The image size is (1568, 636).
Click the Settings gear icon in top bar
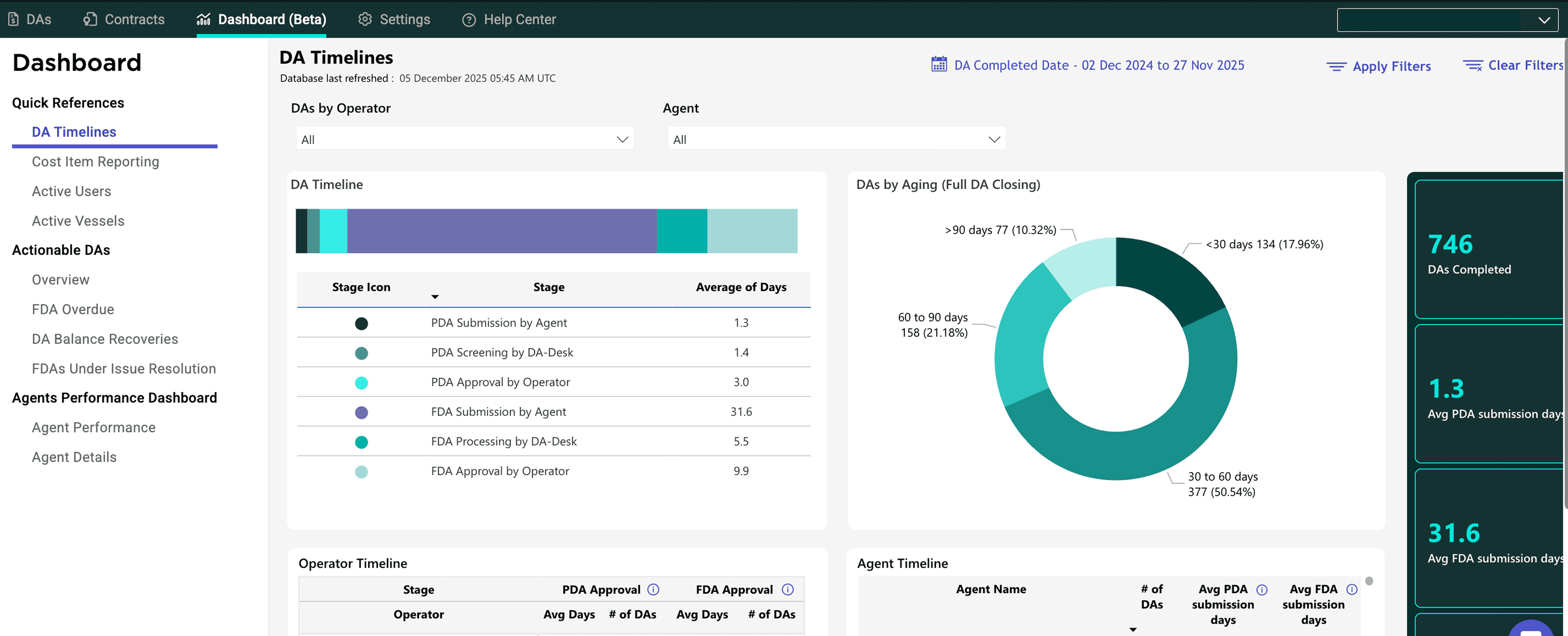pyautogui.click(x=365, y=19)
